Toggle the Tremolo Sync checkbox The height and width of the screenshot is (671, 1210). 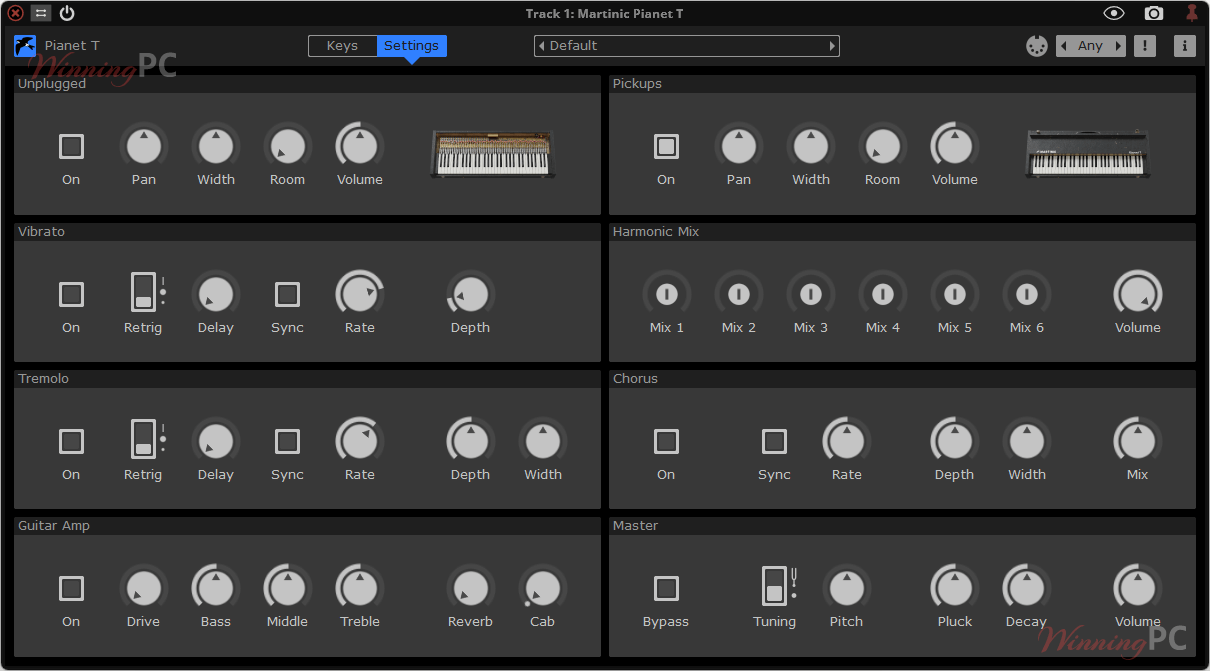(x=287, y=441)
